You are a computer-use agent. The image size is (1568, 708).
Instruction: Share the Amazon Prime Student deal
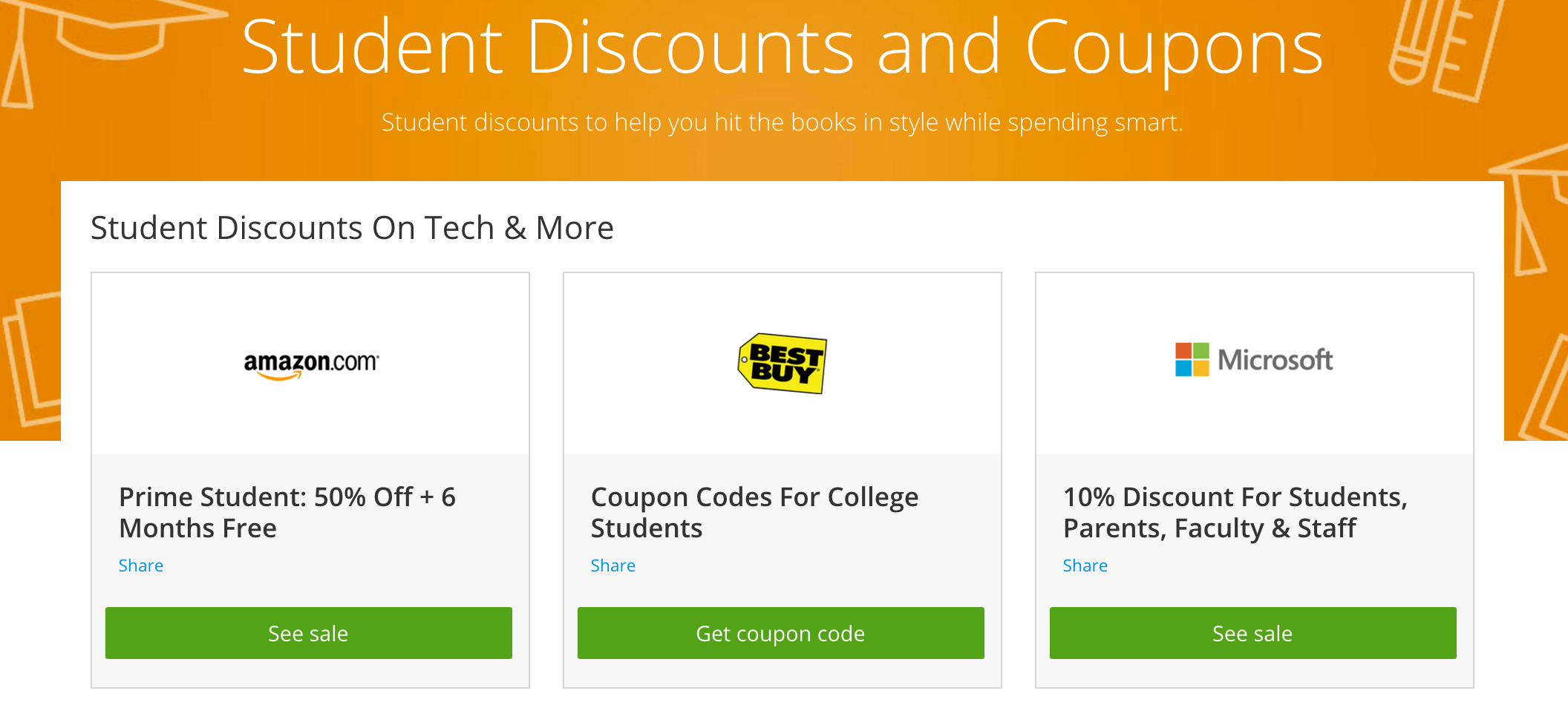[141, 566]
